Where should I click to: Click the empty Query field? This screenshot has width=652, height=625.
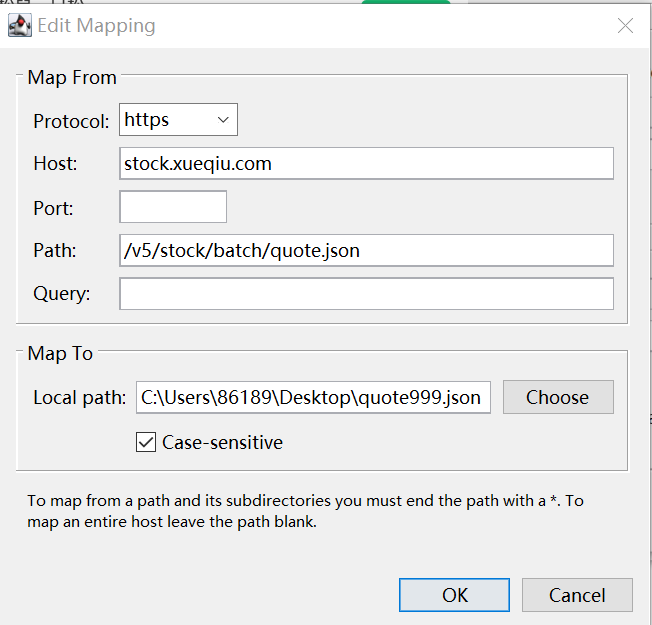click(366, 294)
